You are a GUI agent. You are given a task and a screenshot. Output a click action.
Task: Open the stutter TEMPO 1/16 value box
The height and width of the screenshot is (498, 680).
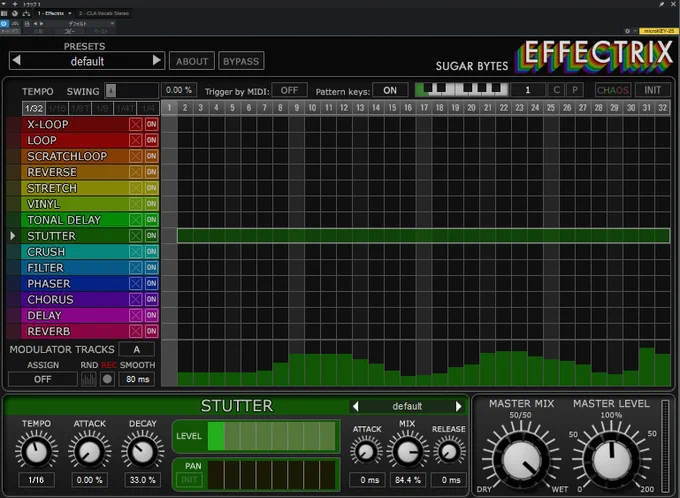coord(36,480)
